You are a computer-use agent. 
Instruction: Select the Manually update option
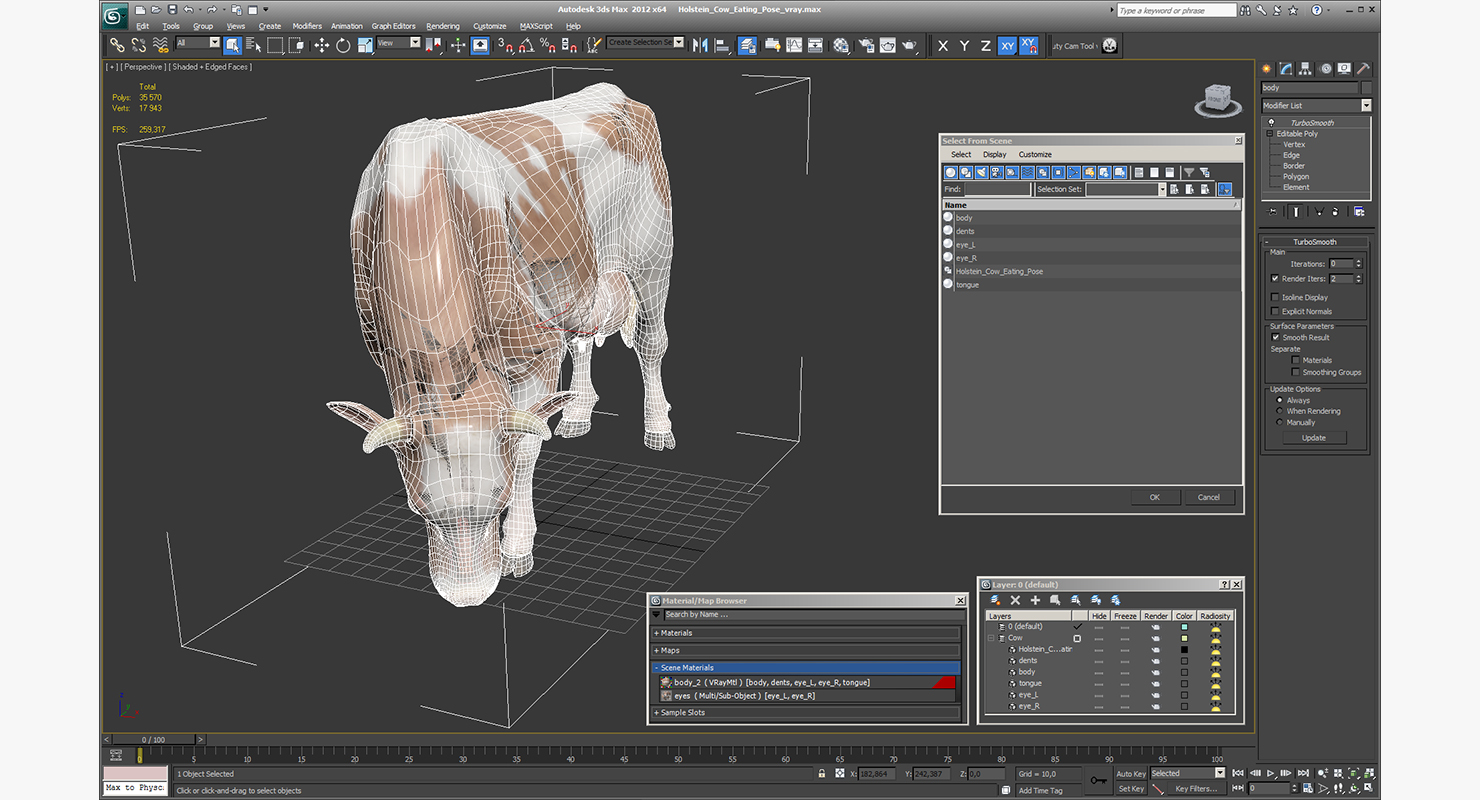[x=1280, y=422]
